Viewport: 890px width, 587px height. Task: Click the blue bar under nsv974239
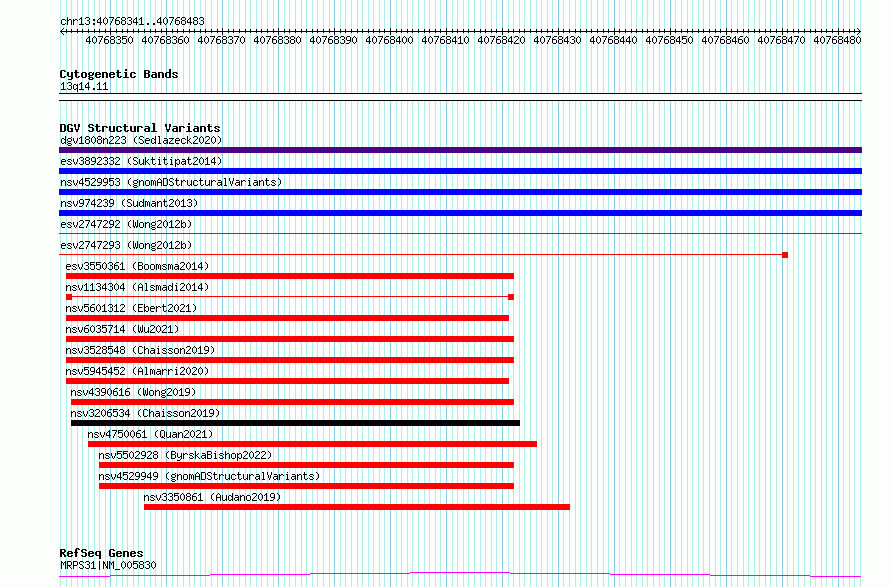(x=460, y=213)
